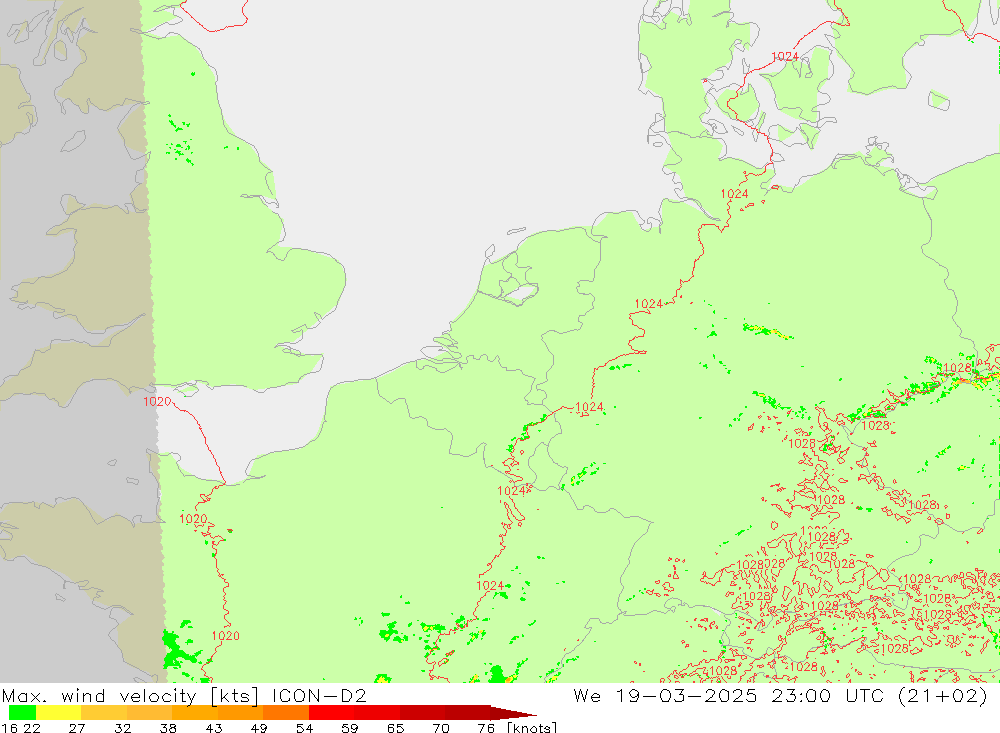This screenshot has height=733, width=1000.
Task: Click the legend value "38"
Action: click(168, 728)
